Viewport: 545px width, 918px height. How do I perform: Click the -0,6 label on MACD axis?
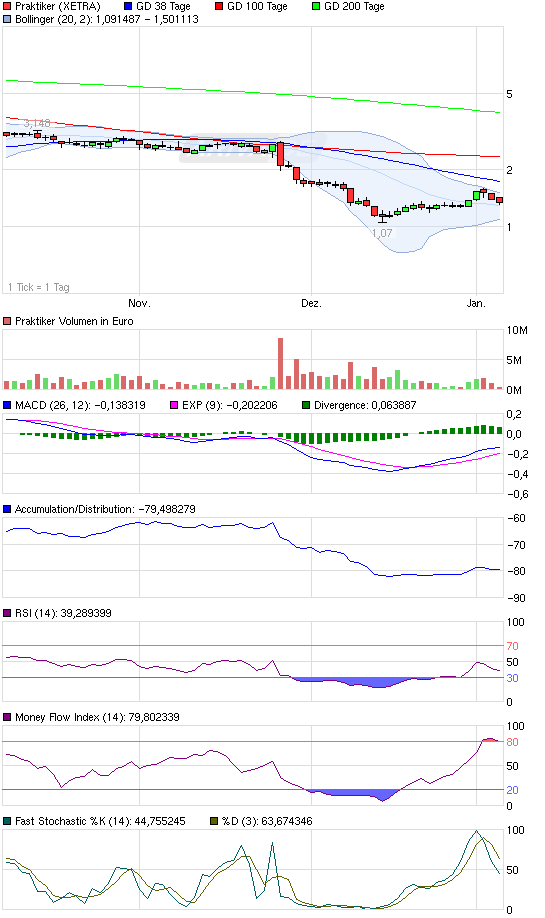pos(517,494)
